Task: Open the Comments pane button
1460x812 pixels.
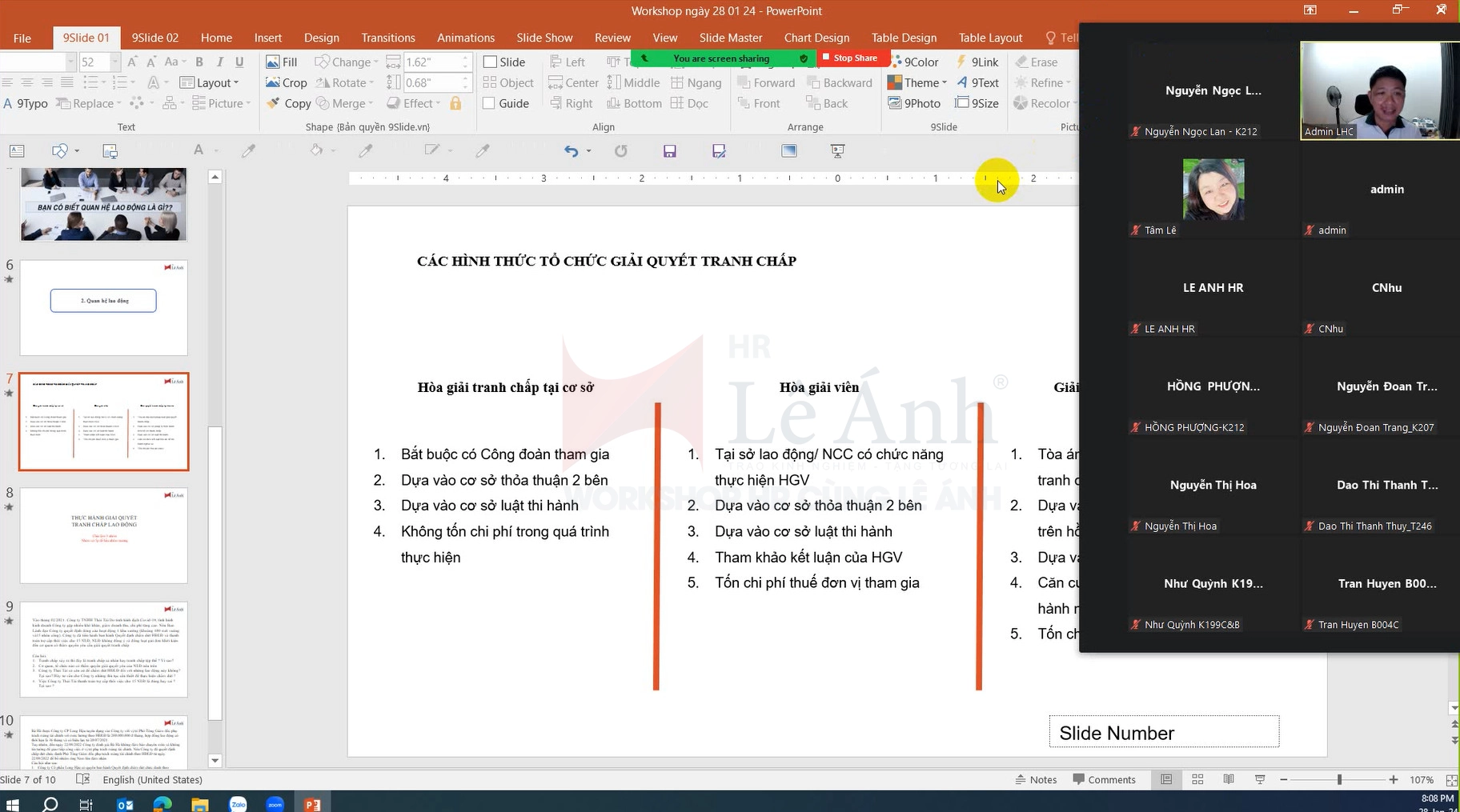Action: click(x=1104, y=779)
